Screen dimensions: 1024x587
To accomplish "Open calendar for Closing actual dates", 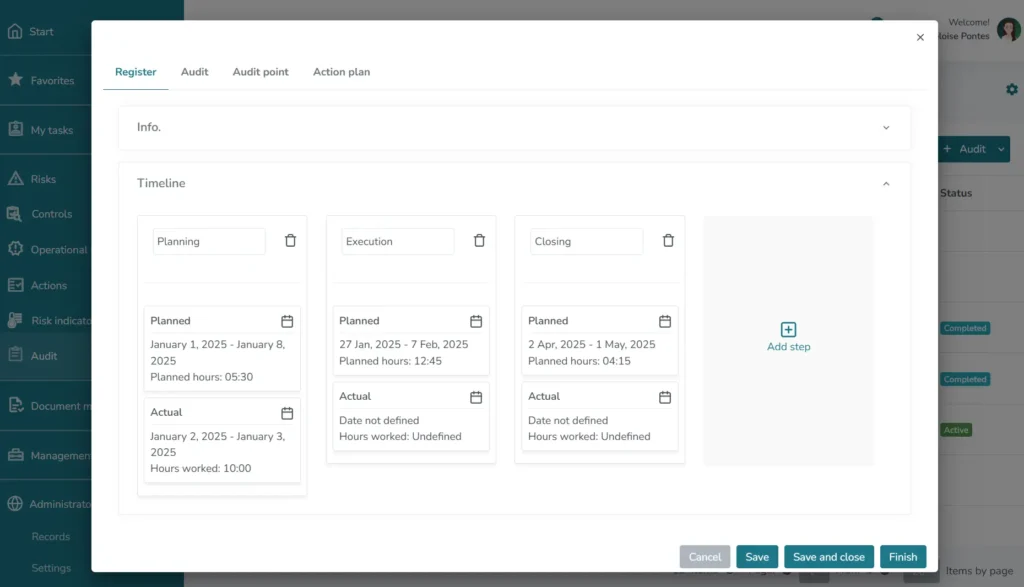I will pyautogui.click(x=665, y=397).
